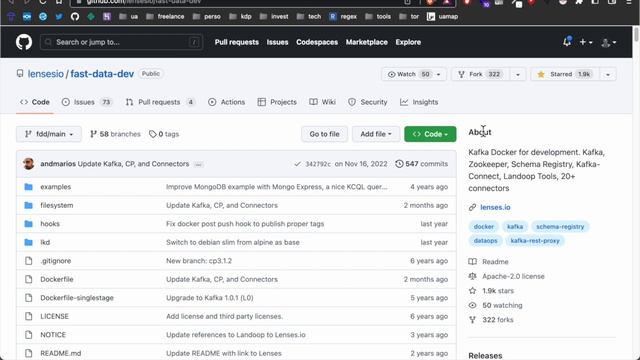
Task: Switch to the Actions tab
Action: point(227,102)
